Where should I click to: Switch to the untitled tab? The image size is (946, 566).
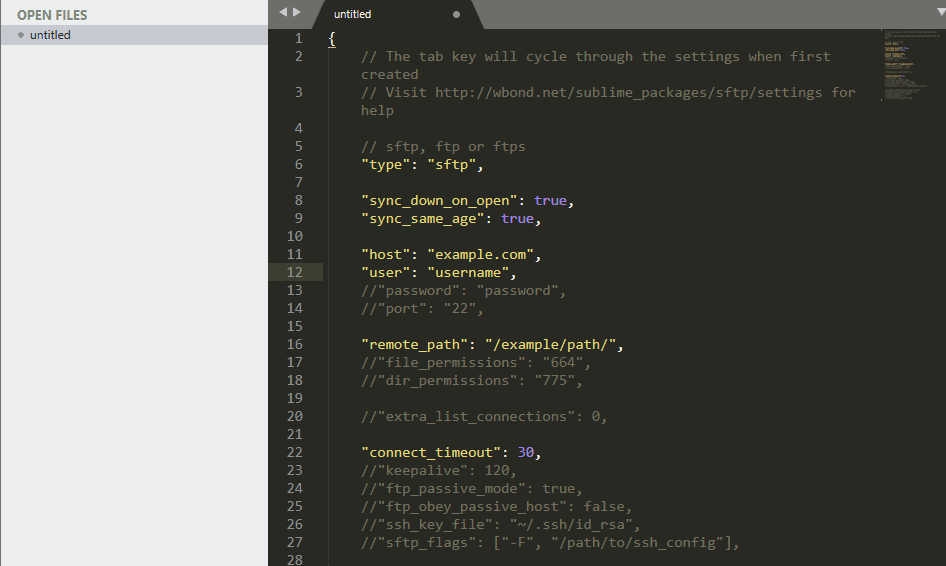[353, 15]
